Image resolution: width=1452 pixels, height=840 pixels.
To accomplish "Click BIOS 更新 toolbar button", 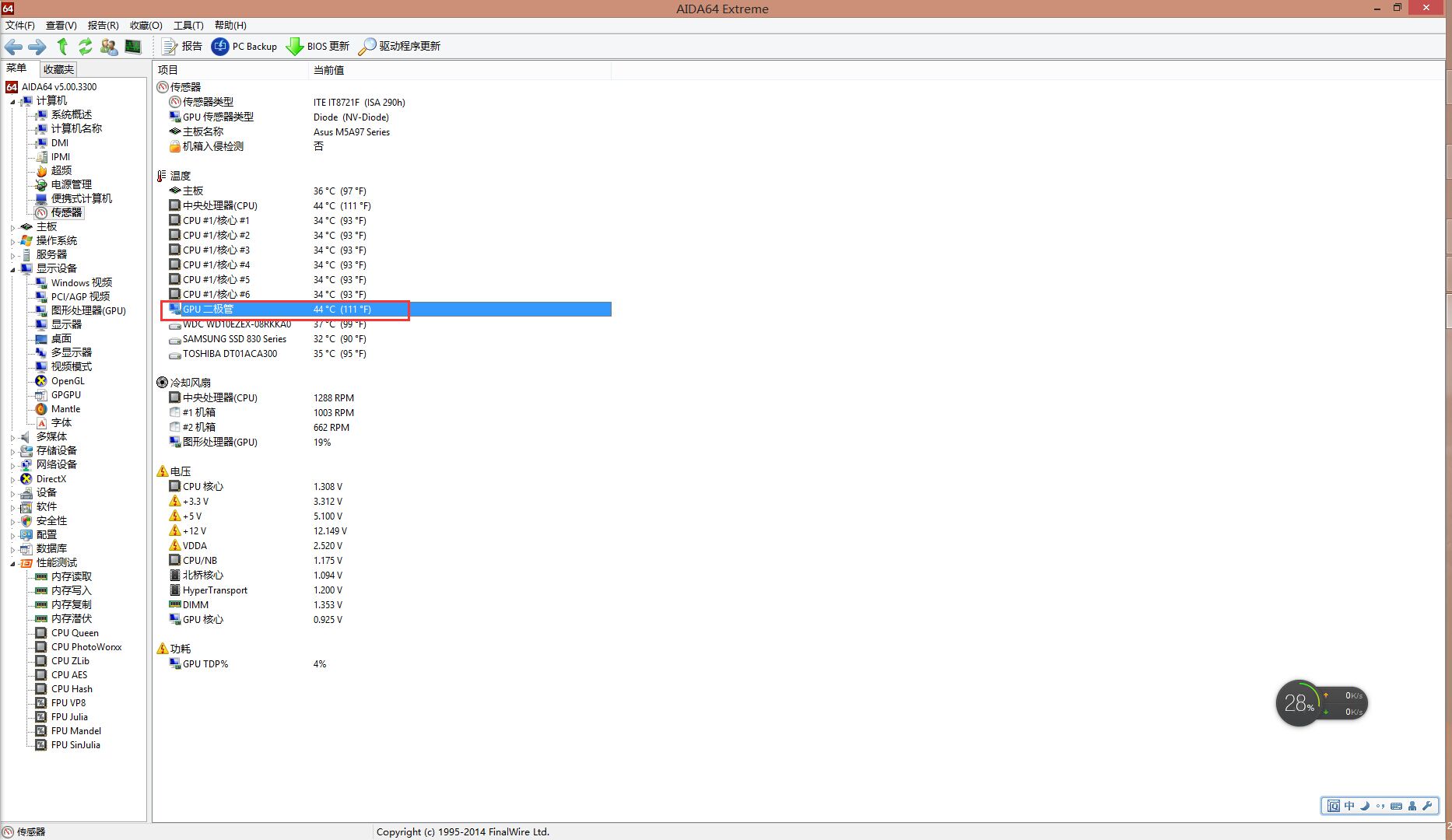I will (317, 47).
